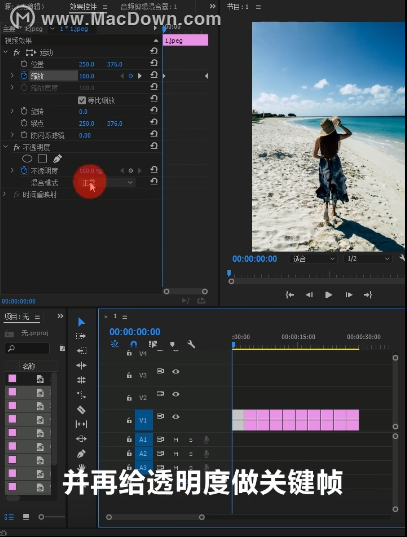
Task: Select the Selection arrow tool
Action: pos(81,322)
